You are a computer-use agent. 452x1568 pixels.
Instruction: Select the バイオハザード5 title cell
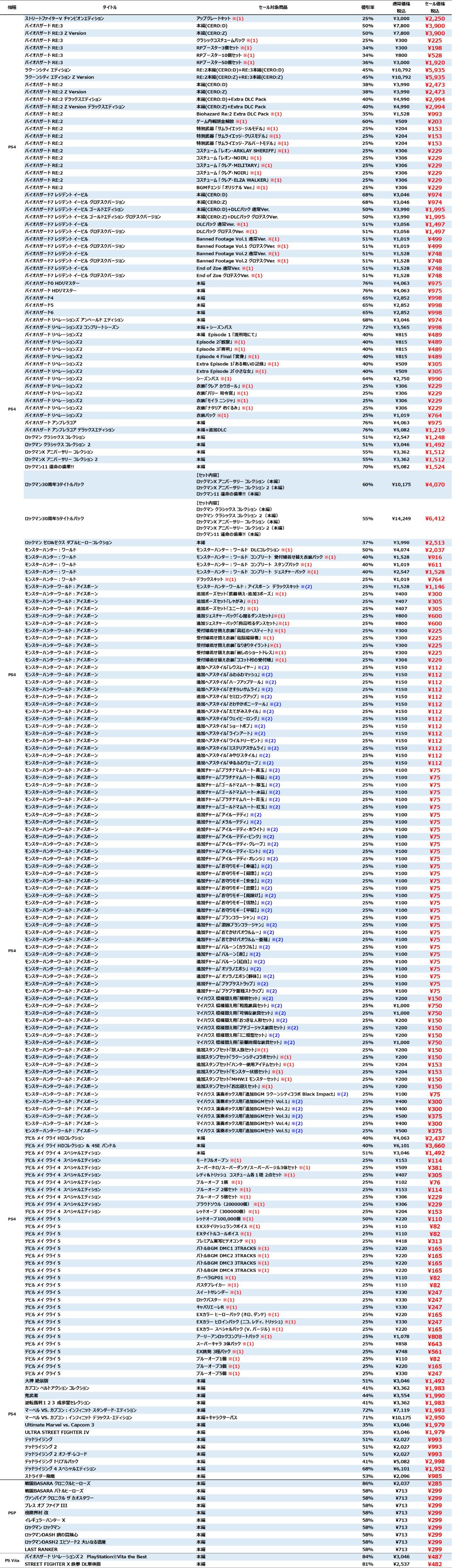click(x=39, y=305)
